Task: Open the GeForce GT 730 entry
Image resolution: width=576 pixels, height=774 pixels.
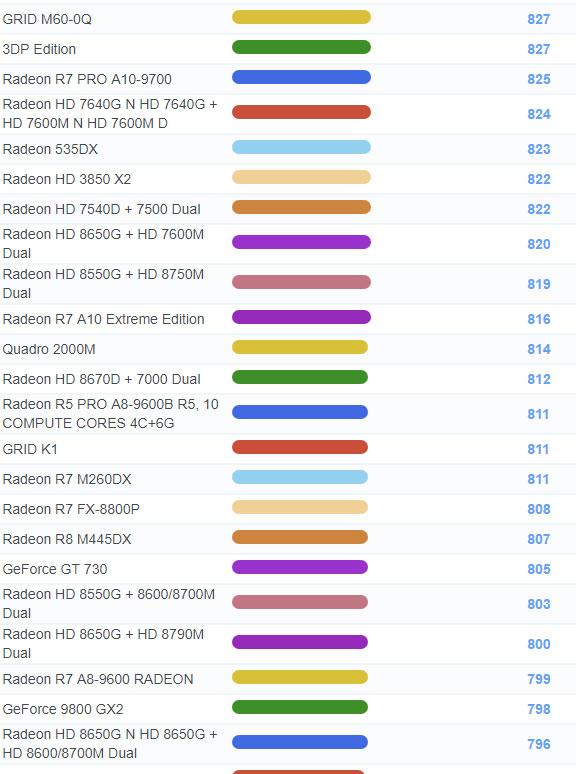Action: tap(55, 570)
